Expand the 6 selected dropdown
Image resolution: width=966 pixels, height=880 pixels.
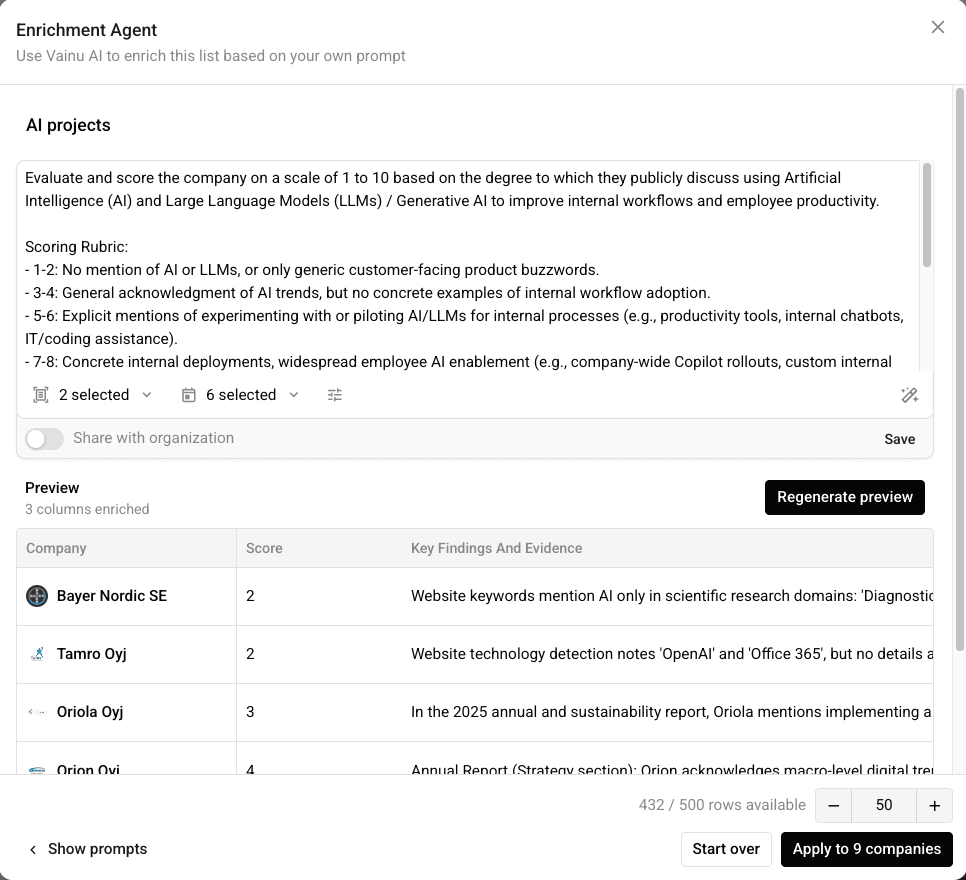tap(240, 395)
